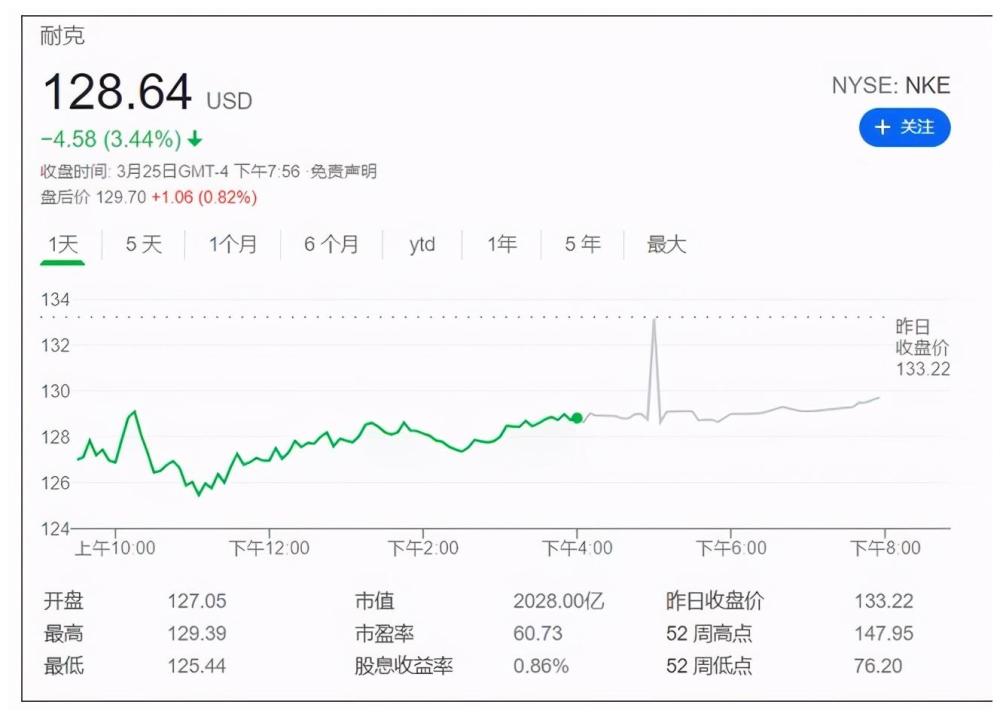Click the 下午6:00 axis label
This screenshot has width=1000, height=717.
click(731, 548)
